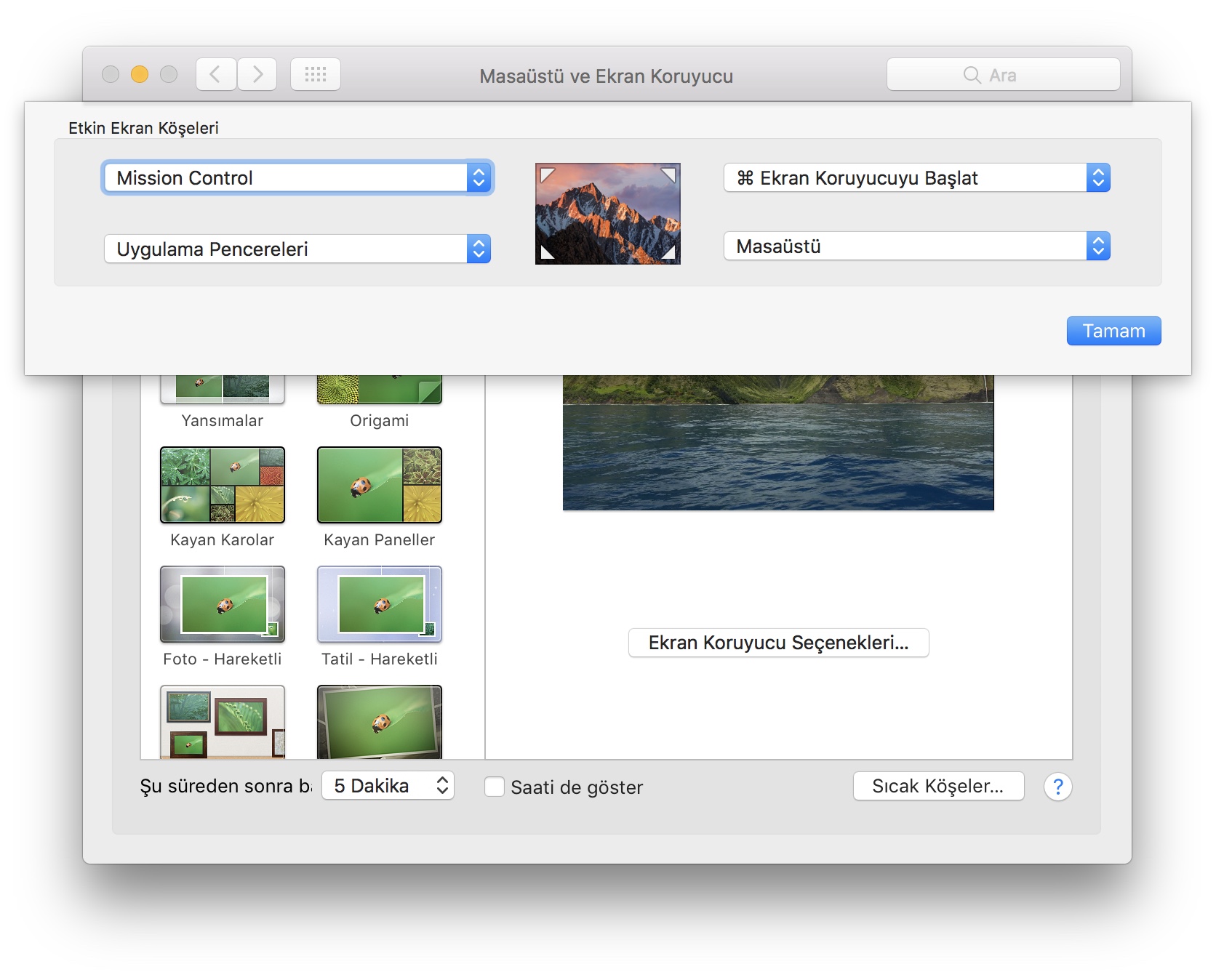The image size is (1216, 980).
Task: Open the Uygulama Pencereleri corner dropdown
Action: (297, 249)
